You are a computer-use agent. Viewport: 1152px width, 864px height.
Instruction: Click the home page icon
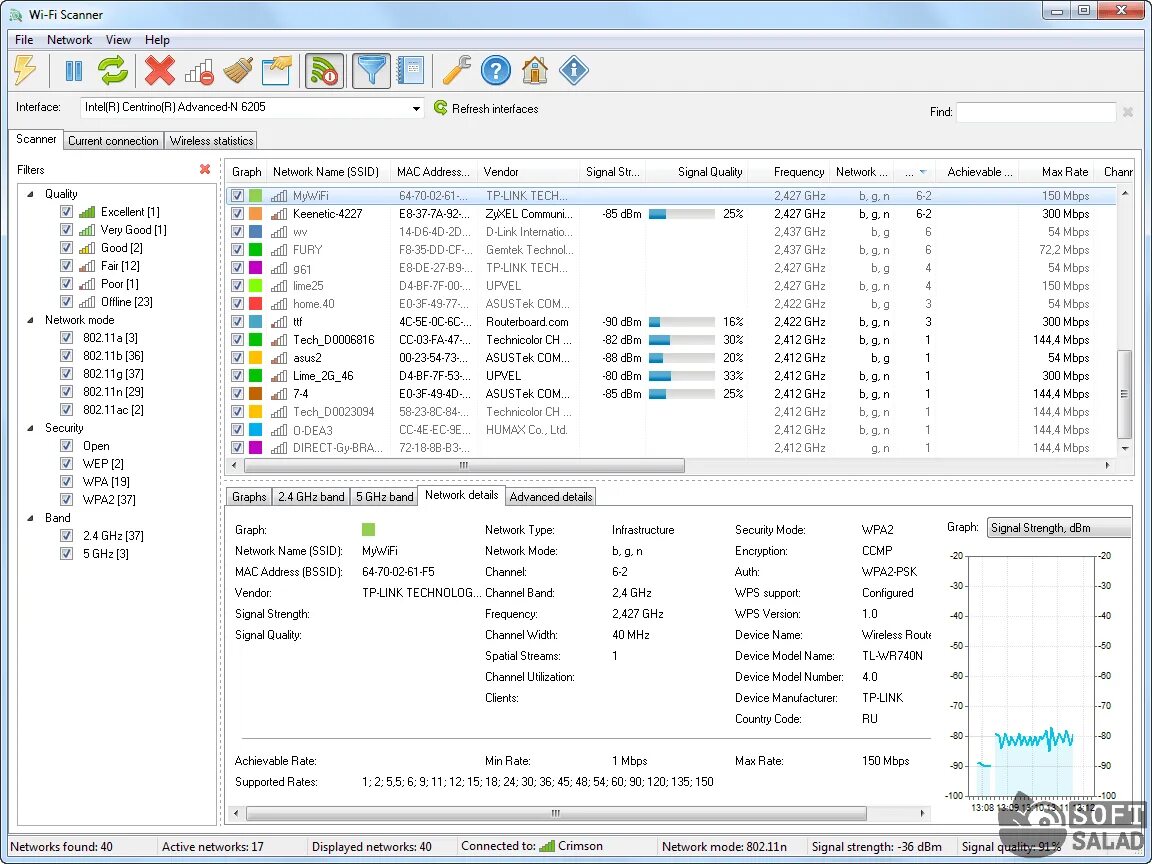[535, 71]
